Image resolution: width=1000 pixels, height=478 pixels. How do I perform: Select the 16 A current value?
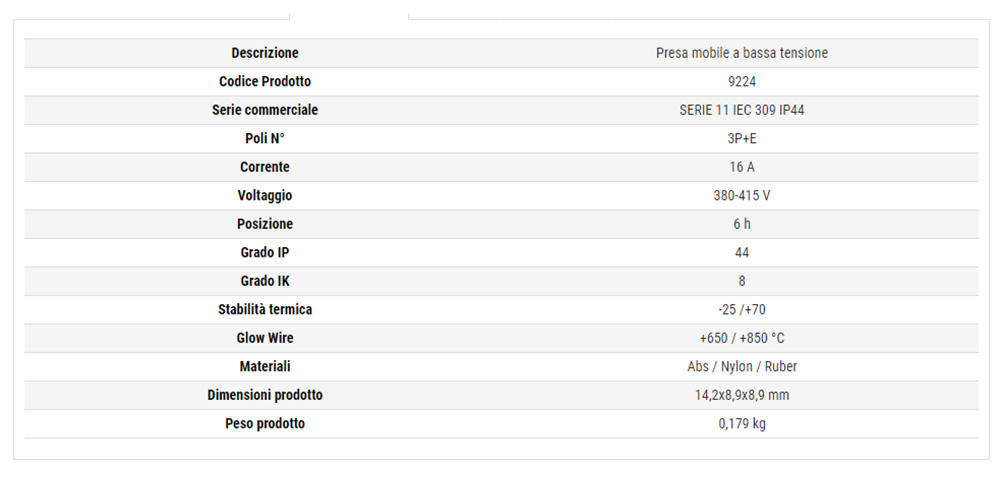click(742, 167)
